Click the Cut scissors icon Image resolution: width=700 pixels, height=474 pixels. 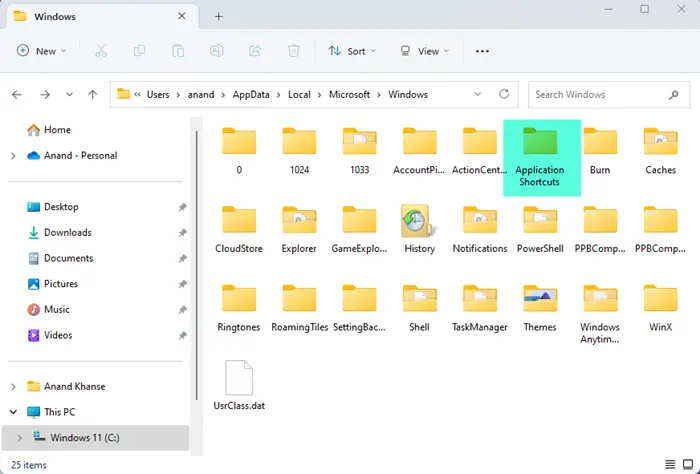101,51
